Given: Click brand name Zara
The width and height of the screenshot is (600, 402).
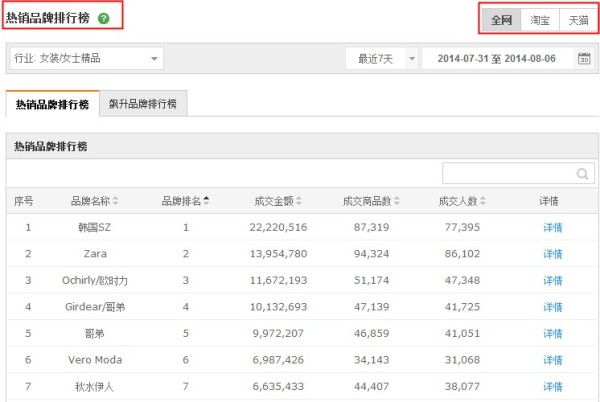Looking at the screenshot, I should pyautogui.click(x=95, y=254).
